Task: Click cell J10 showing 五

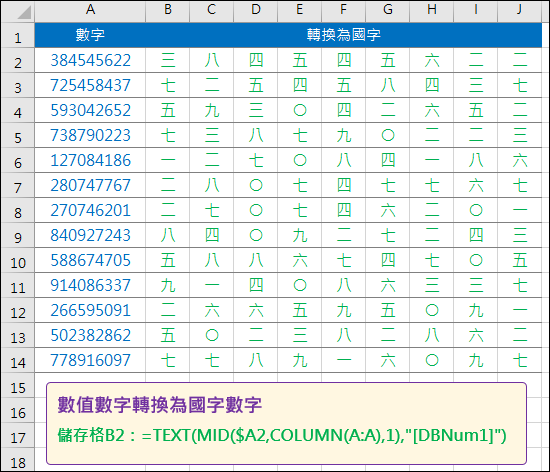Action: [x=519, y=260]
